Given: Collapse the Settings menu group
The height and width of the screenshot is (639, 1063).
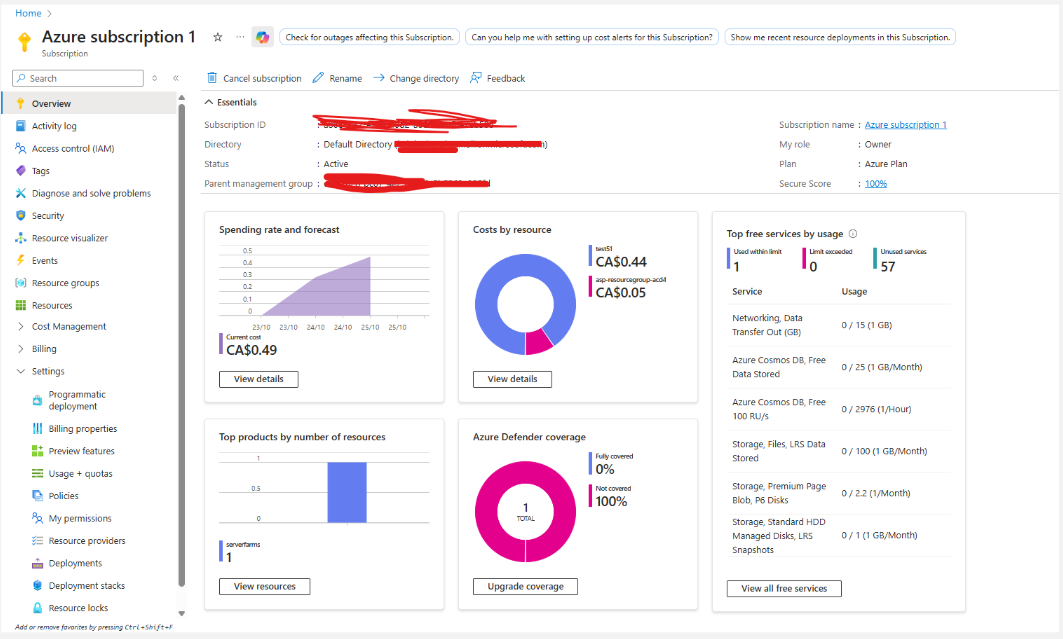Looking at the screenshot, I should pyautogui.click(x=21, y=371).
